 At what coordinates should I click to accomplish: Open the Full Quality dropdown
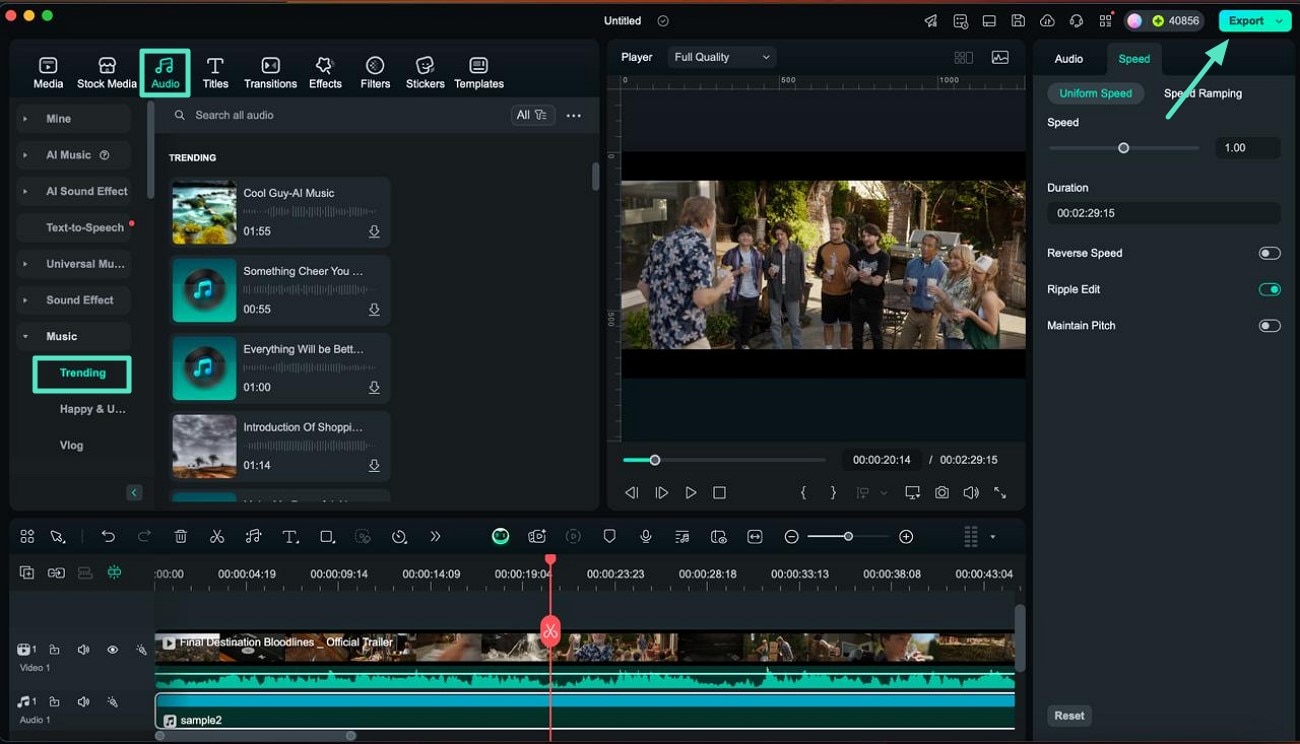click(722, 57)
